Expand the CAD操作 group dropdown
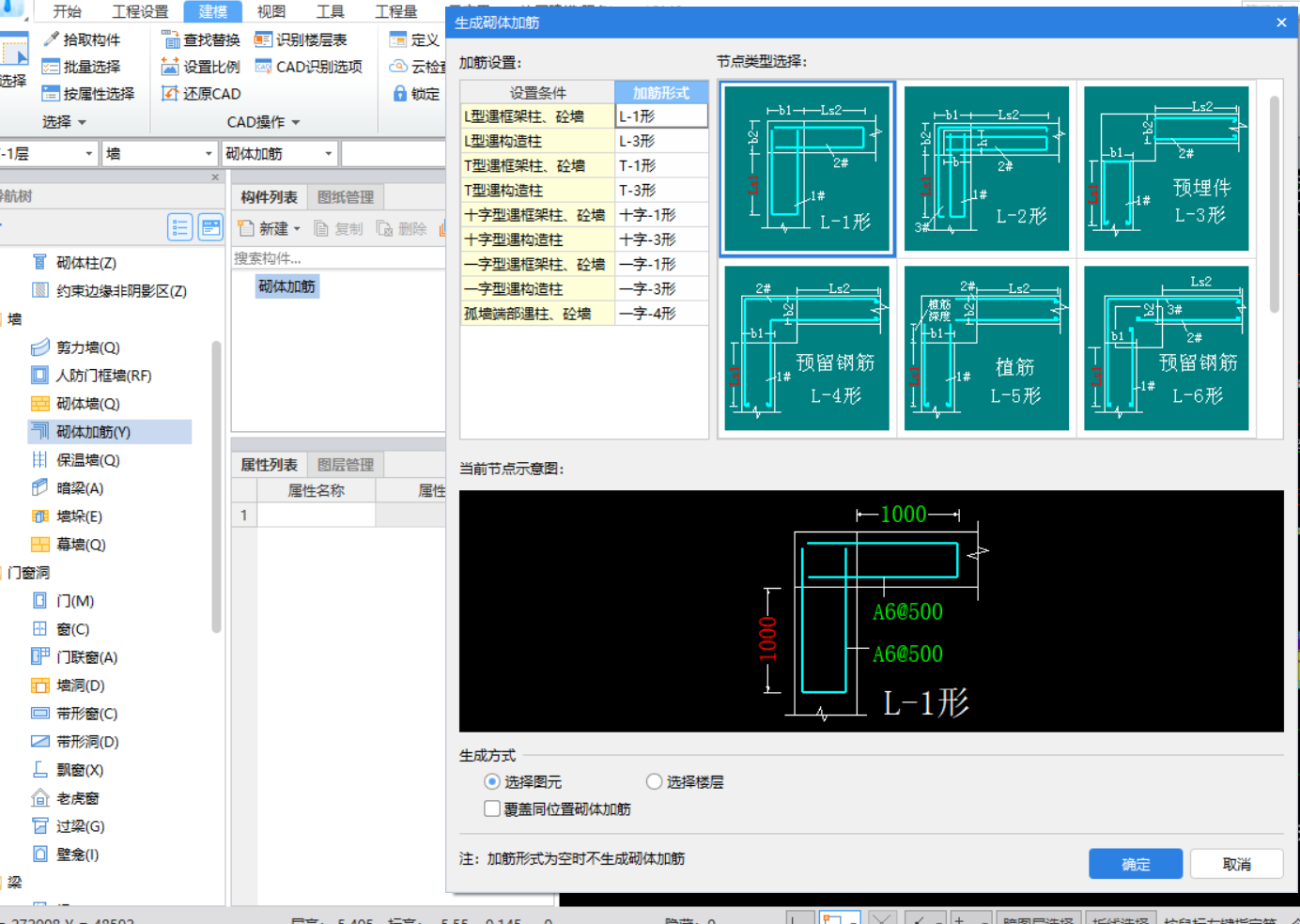Image resolution: width=1300 pixels, height=924 pixels. click(x=296, y=122)
